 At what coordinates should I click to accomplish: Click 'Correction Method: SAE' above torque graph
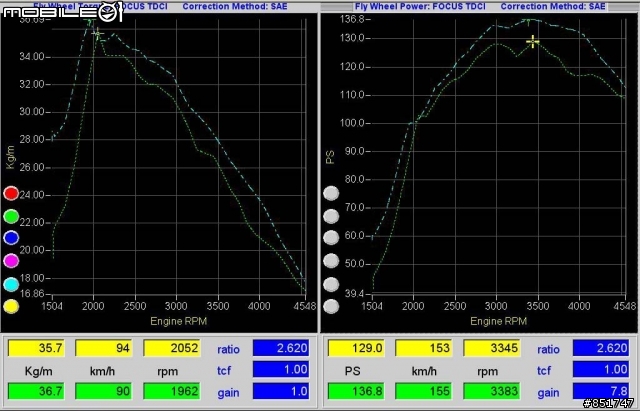235,6
